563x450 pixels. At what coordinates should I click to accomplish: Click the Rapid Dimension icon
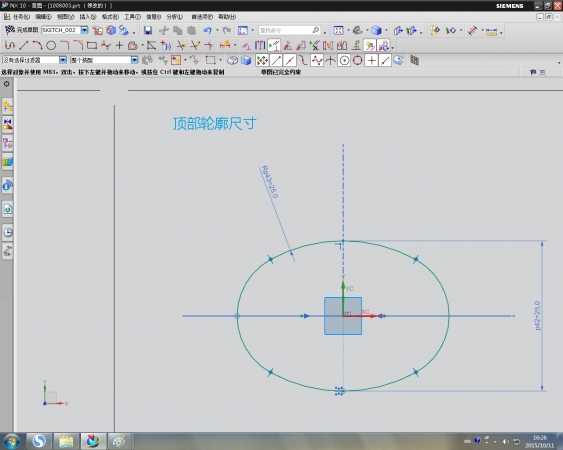225,46
